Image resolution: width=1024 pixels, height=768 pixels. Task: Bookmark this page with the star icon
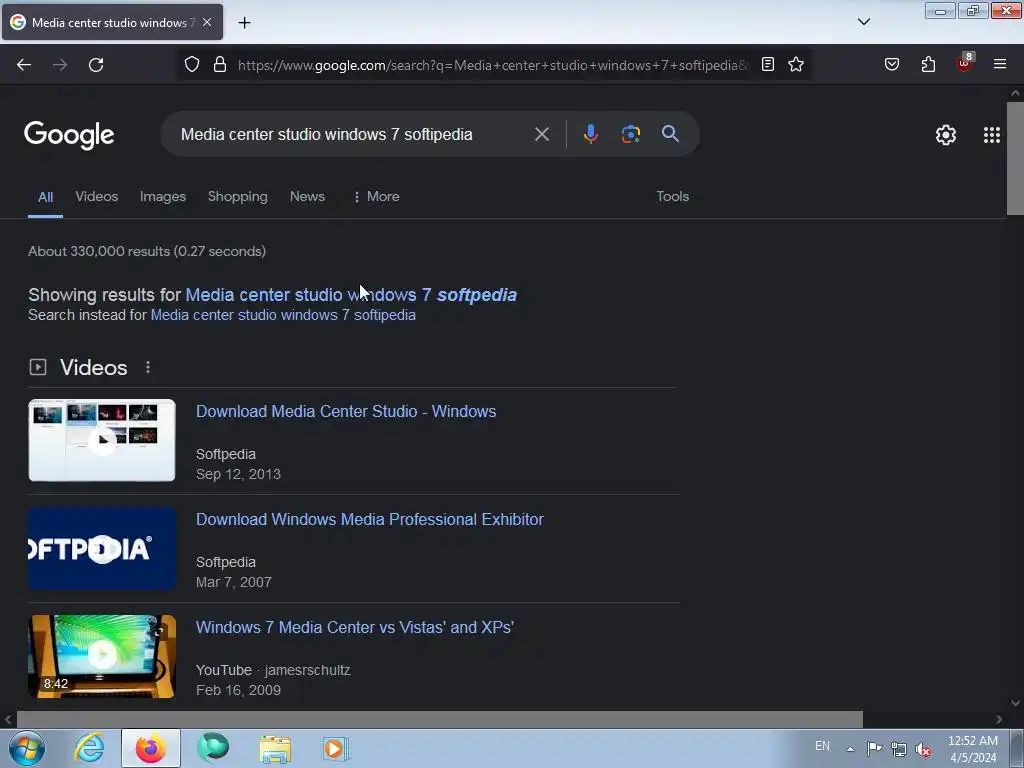795,64
